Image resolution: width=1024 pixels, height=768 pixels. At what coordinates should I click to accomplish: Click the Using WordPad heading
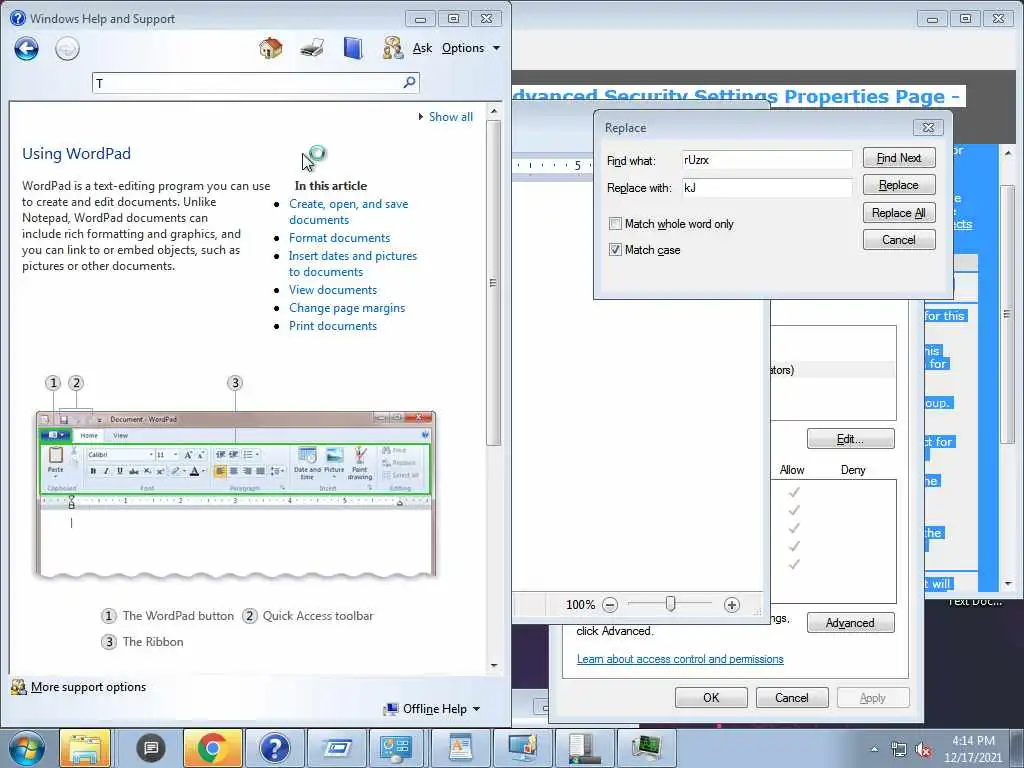[76, 153]
